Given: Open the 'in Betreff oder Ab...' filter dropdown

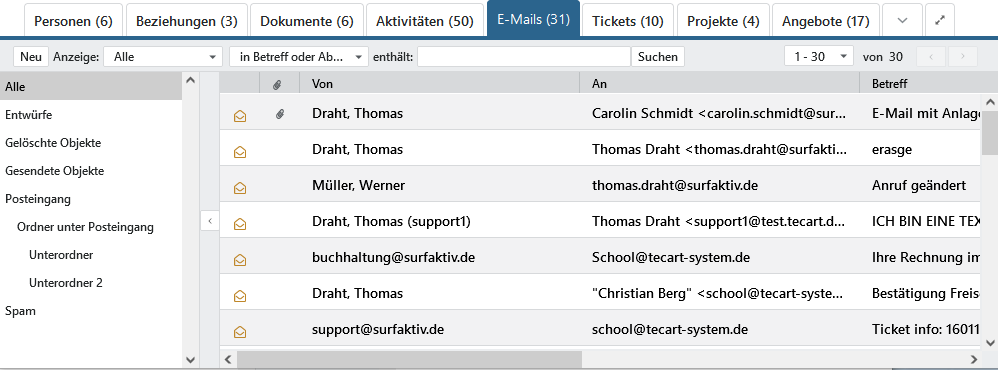Looking at the screenshot, I should click(x=299, y=57).
